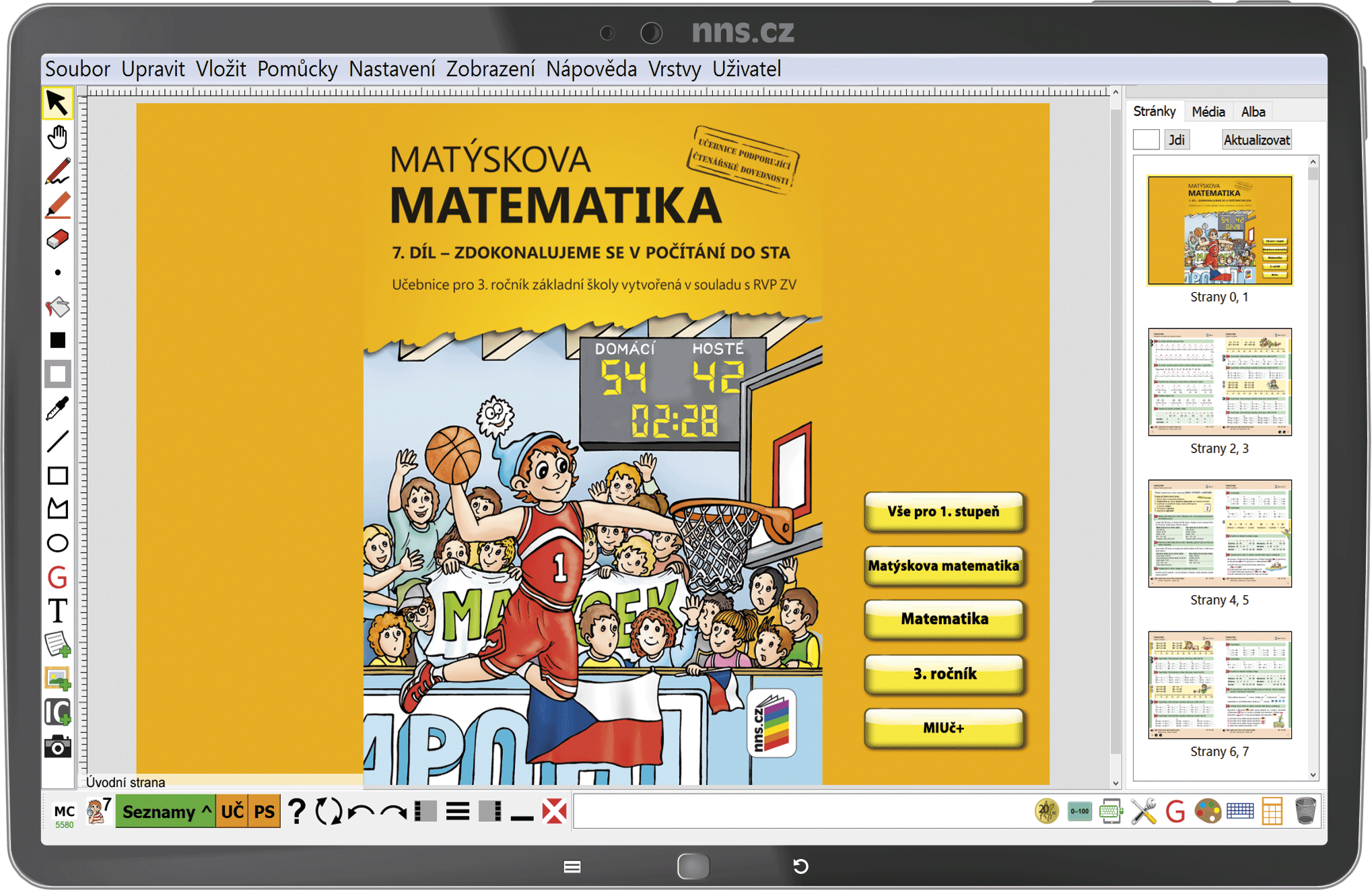
Task: Click the page number input field
Action: (x=1145, y=140)
